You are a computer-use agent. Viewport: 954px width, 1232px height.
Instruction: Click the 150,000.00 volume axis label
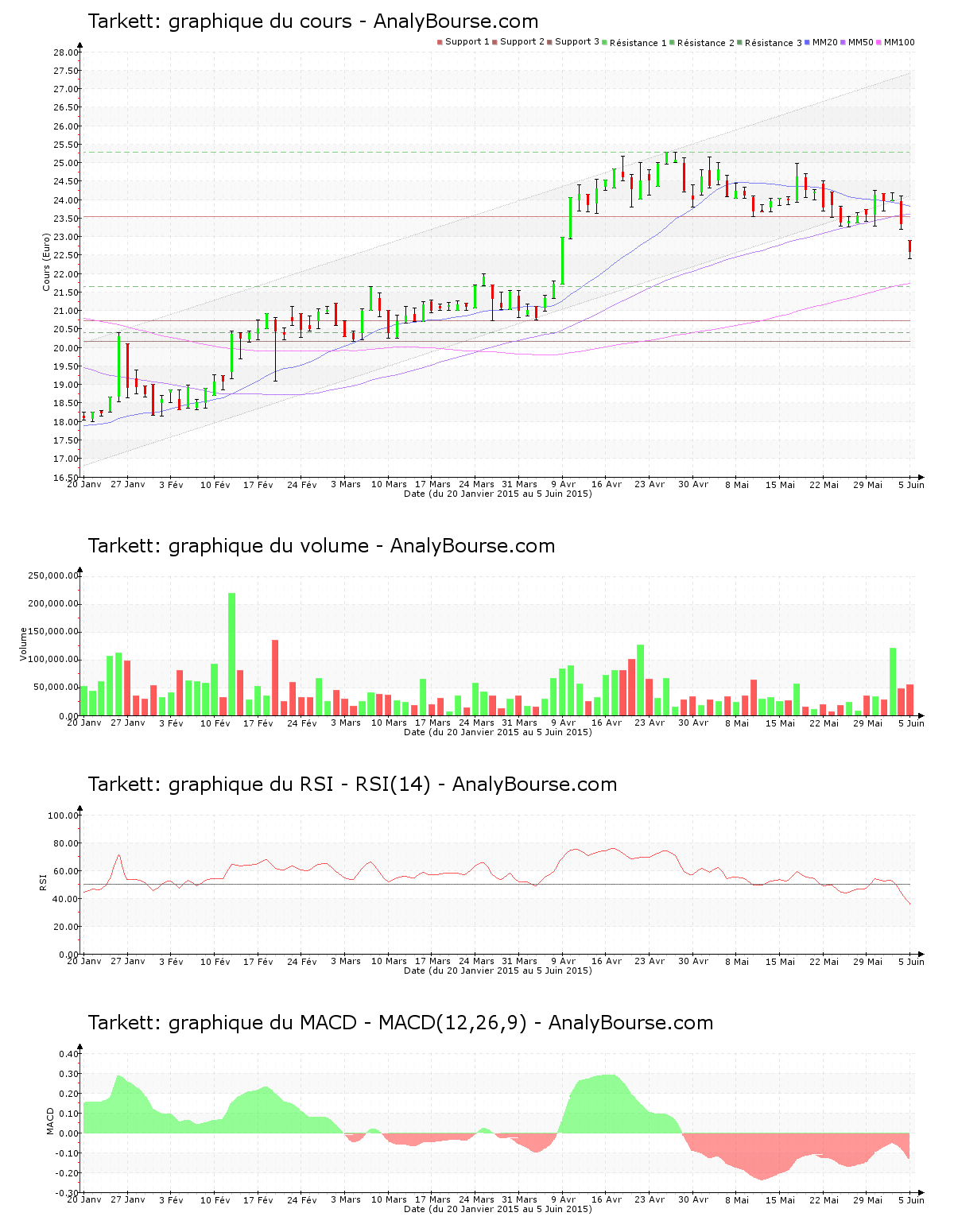coord(54,632)
